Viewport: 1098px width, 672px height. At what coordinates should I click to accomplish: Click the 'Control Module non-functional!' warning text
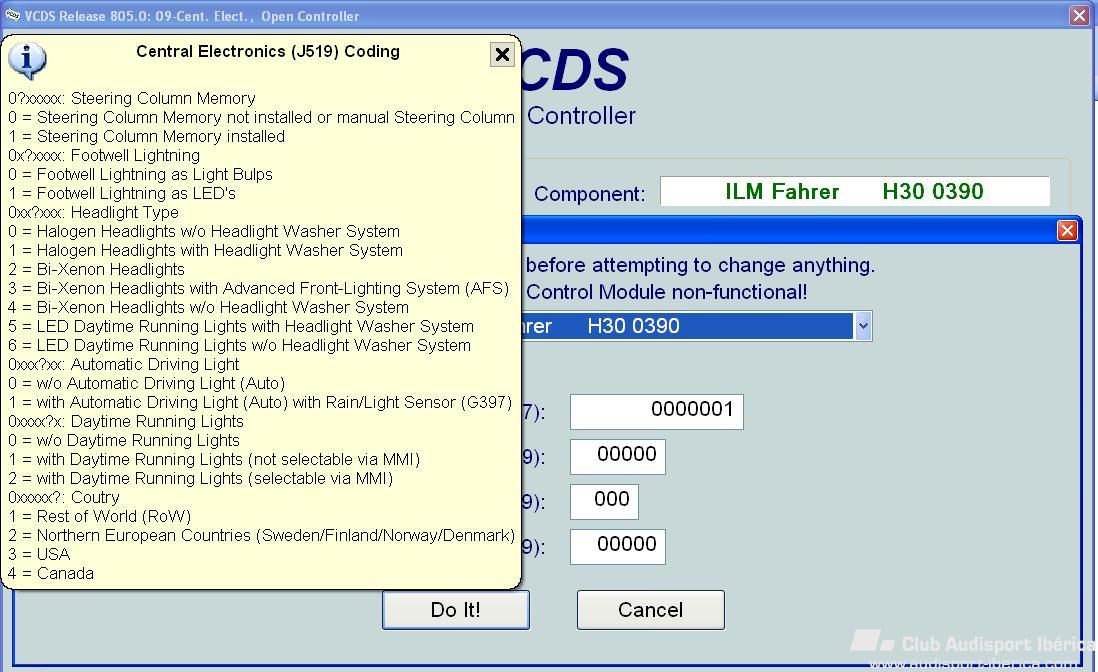click(667, 291)
